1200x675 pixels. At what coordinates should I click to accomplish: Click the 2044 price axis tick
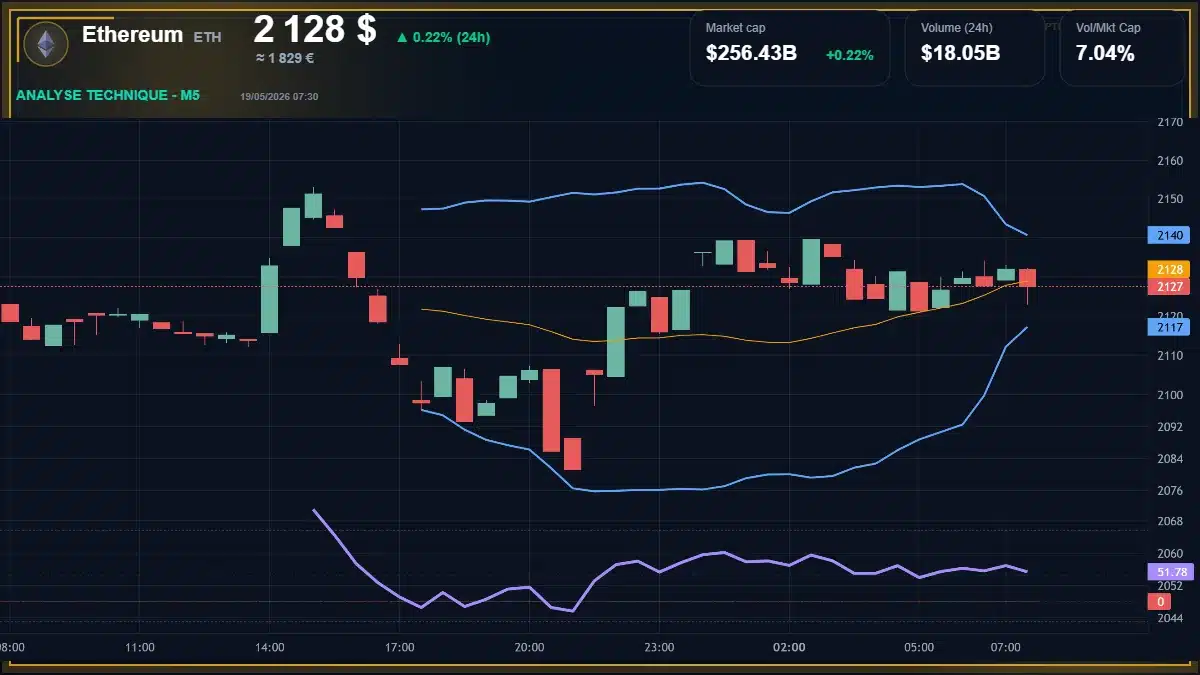1169,618
